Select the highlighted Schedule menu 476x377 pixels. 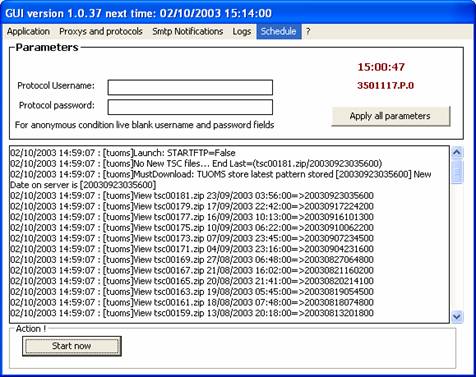tap(279, 31)
